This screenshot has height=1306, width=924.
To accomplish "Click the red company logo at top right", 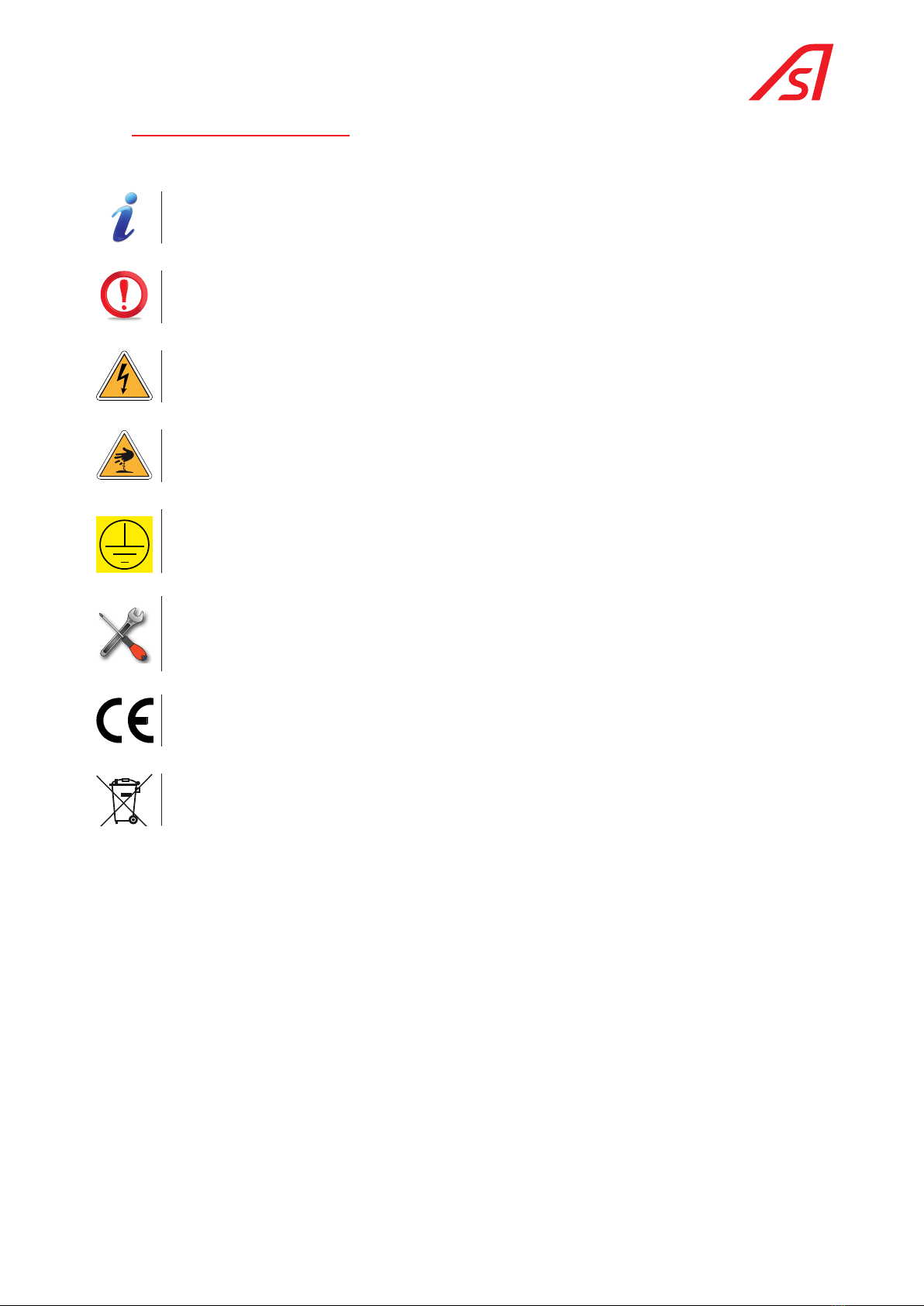I will (791, 72).
